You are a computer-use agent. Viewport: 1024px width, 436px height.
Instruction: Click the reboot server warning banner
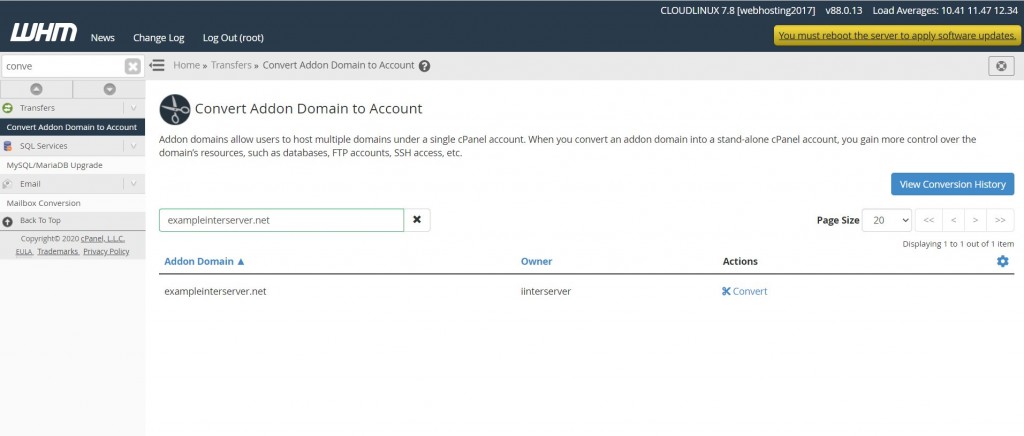click(897, 35)
